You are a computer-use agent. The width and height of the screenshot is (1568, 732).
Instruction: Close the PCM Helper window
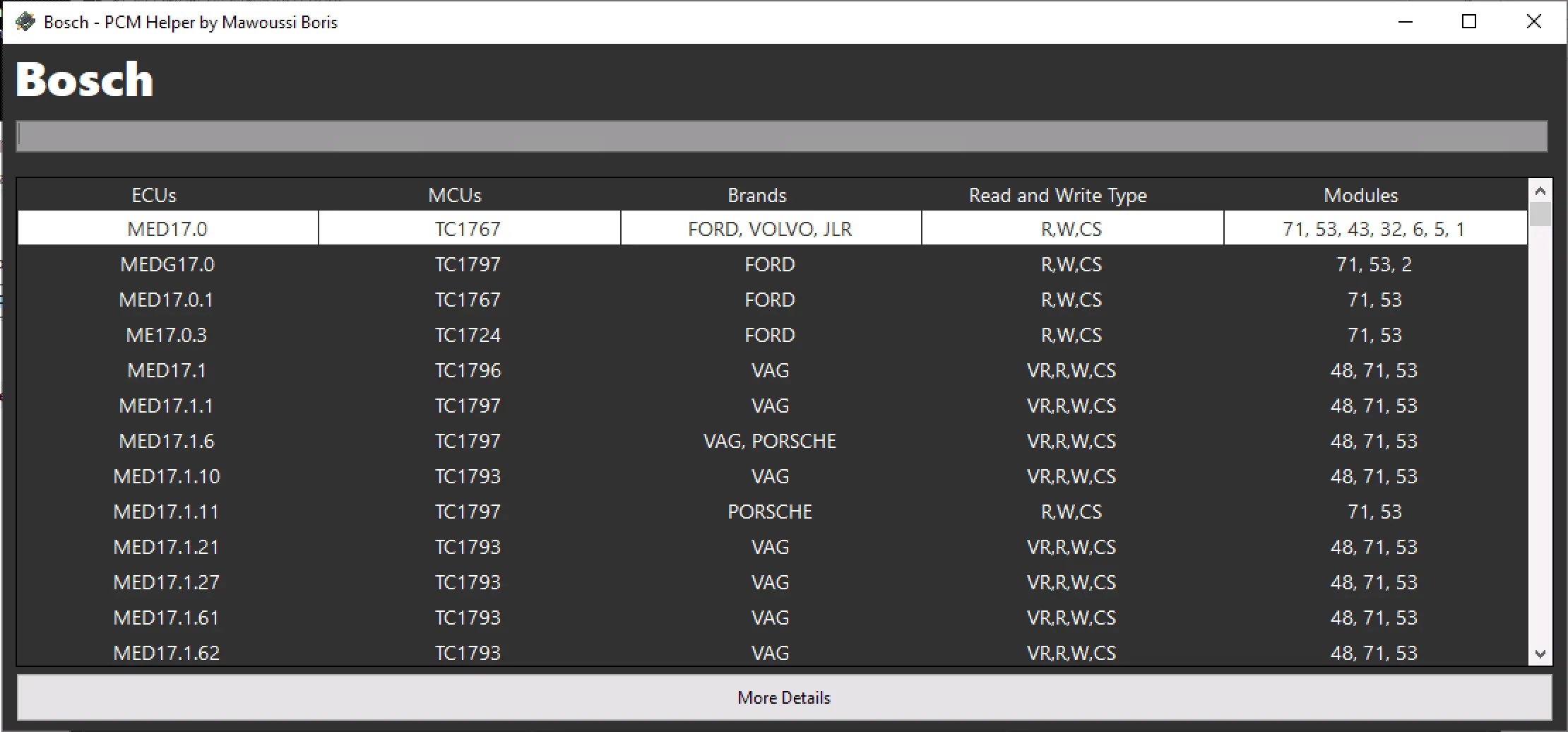tap(1534, 22)
